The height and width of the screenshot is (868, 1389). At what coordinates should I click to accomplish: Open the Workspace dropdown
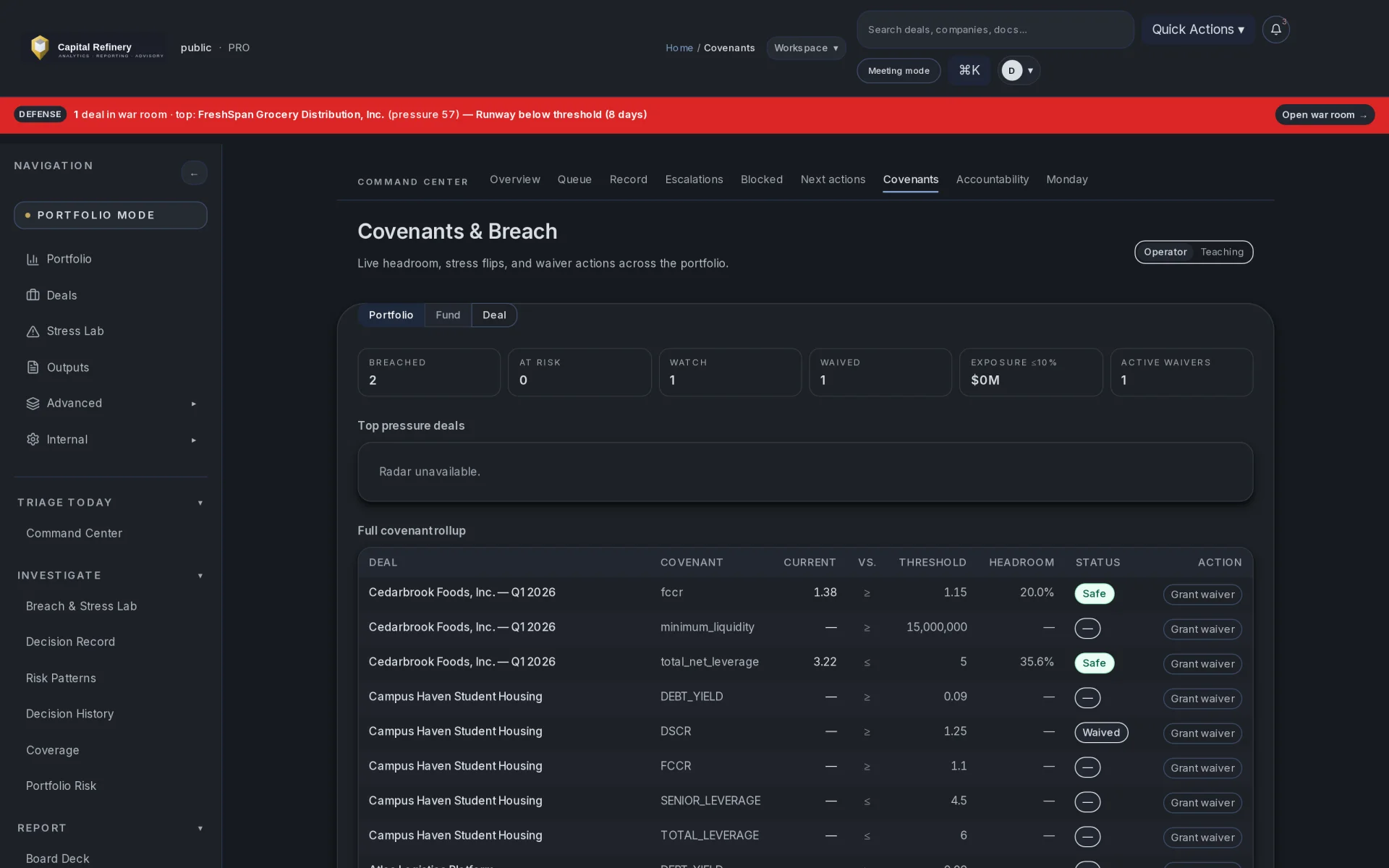coord(806,48)
